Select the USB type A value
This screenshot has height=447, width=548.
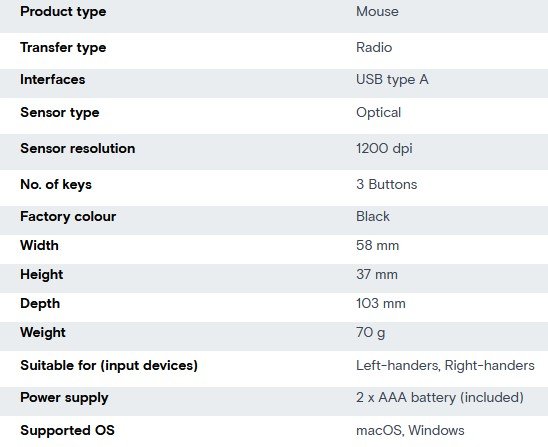tap(392, 80)
